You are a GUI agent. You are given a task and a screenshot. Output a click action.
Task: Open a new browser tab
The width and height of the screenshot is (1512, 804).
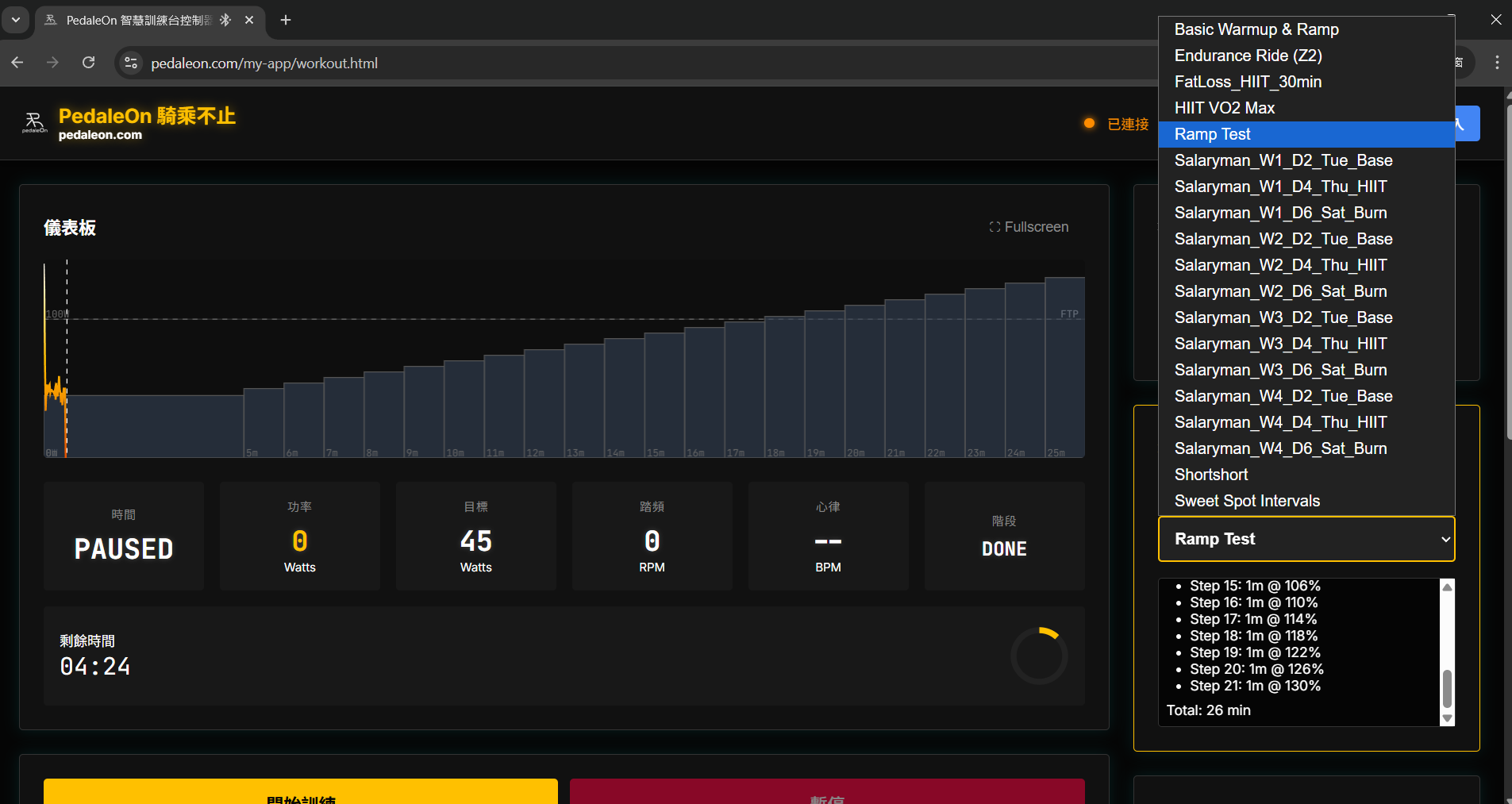tap(286, 20)
